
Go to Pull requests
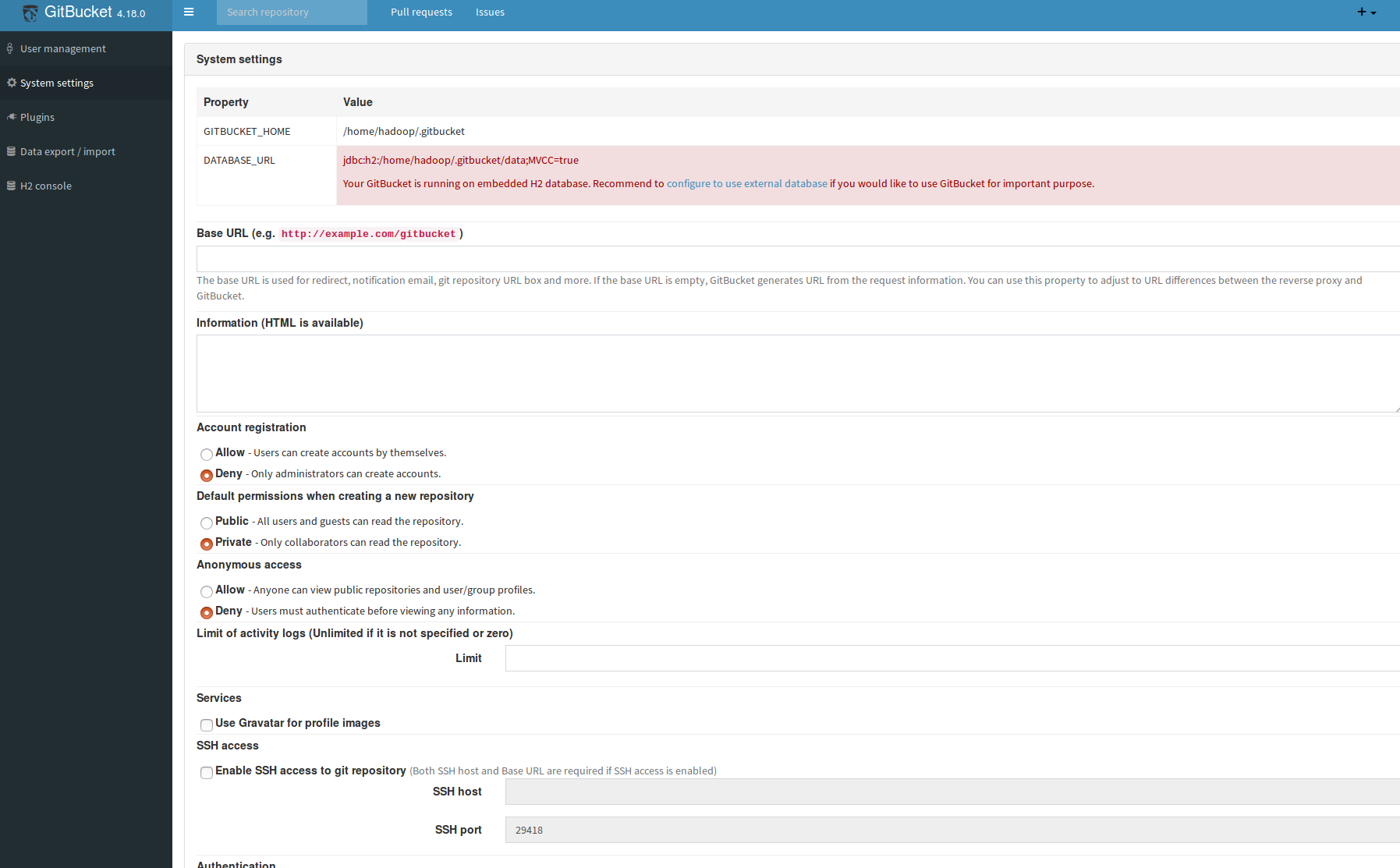click(x=421, y=12)
